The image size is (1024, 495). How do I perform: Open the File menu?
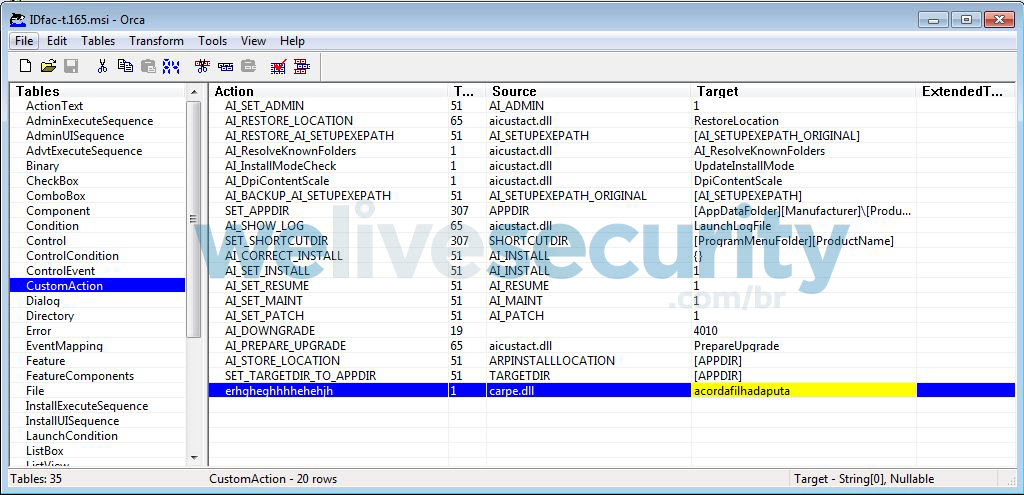pos(24,40)
